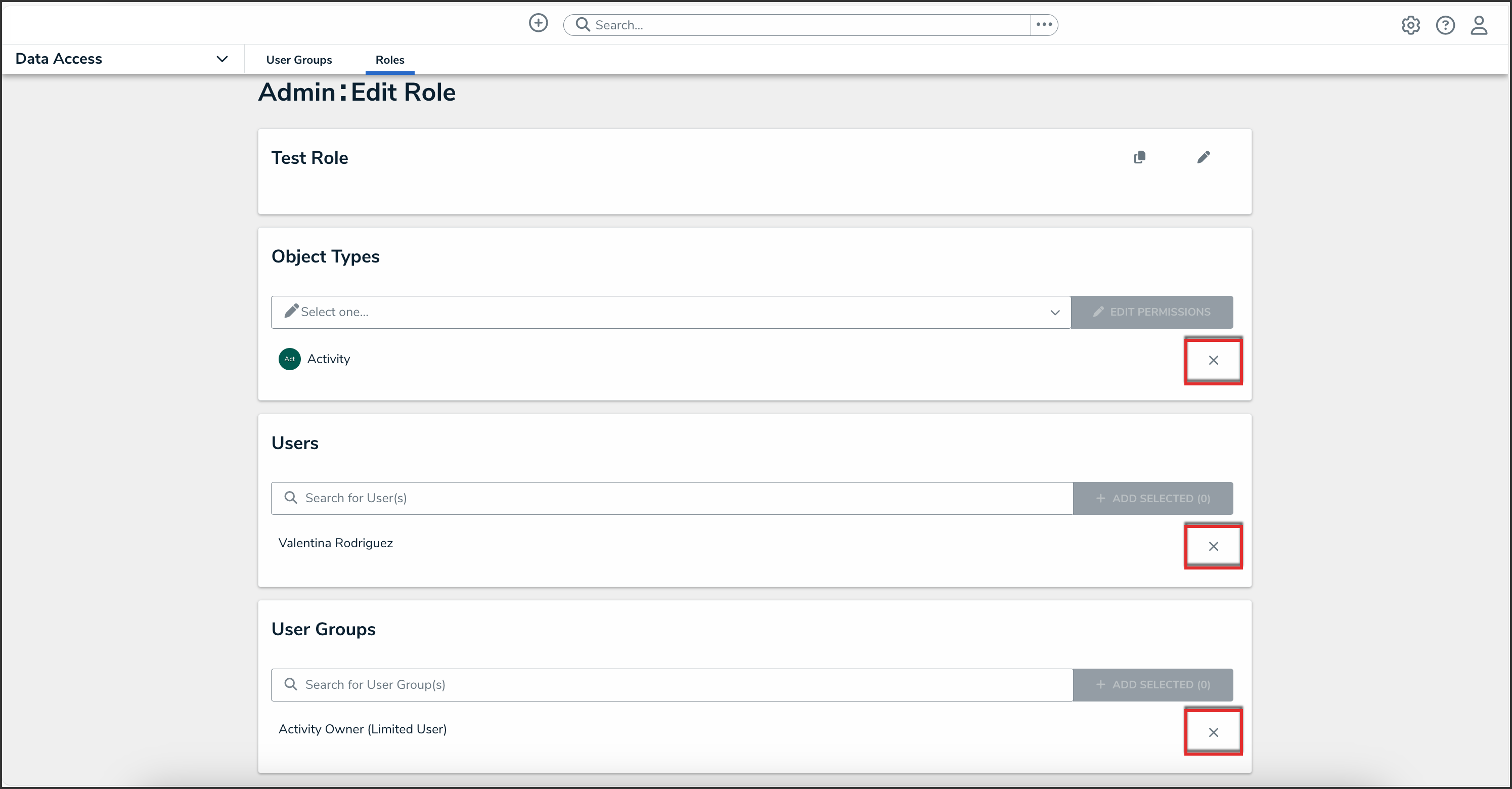
Task: Open the object type Select one dropdown
Action: click(671, 313)
